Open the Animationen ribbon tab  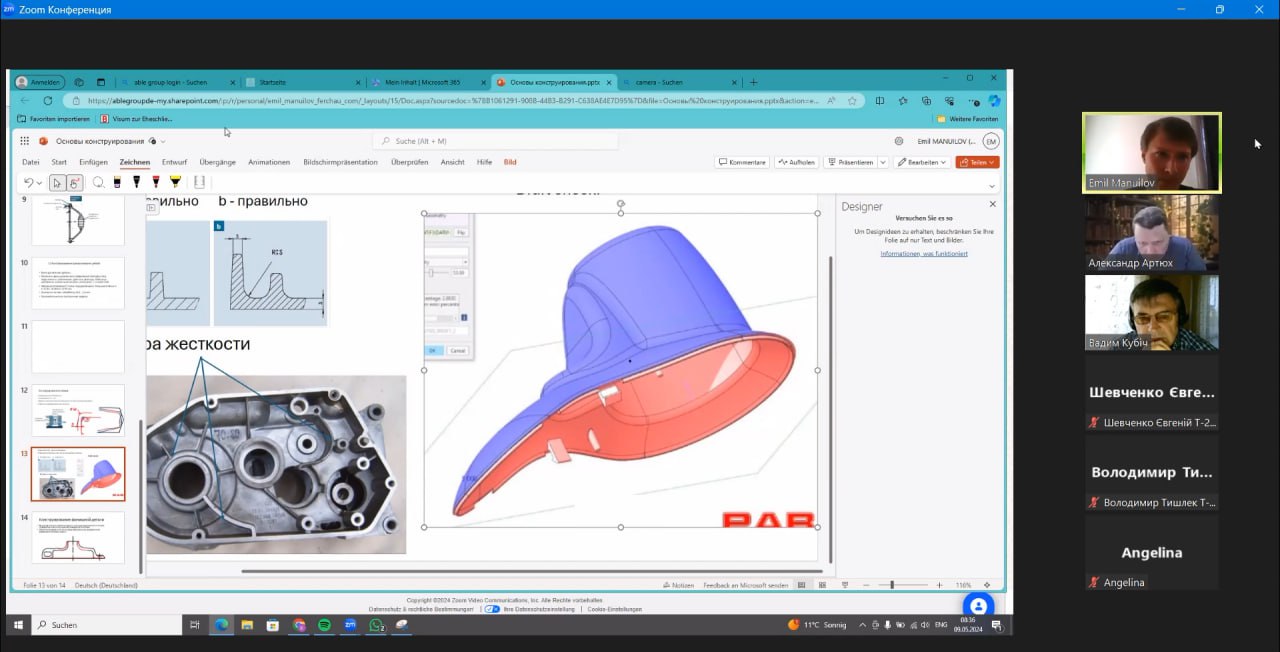269,162
